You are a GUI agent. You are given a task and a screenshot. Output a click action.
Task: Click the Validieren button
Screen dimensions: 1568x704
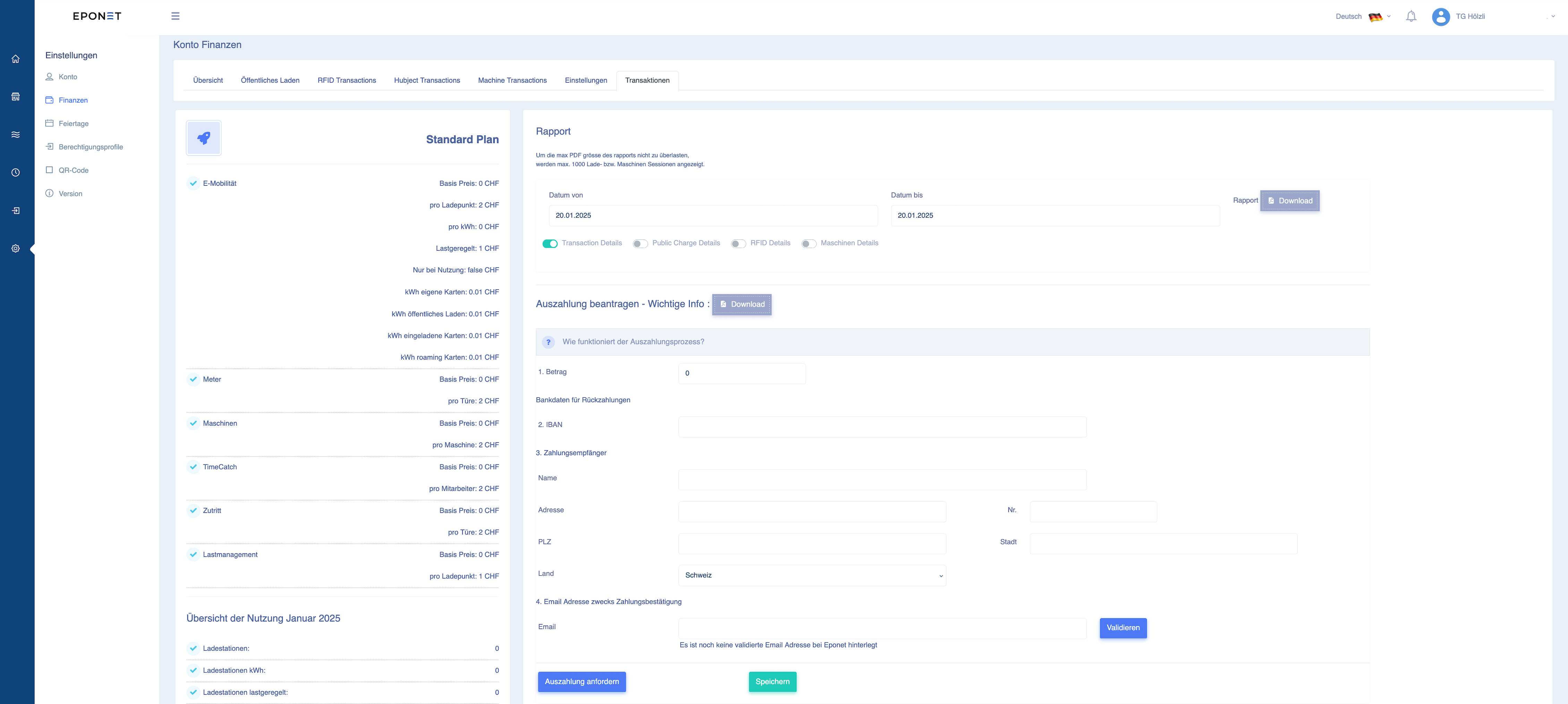point(1123,628)
